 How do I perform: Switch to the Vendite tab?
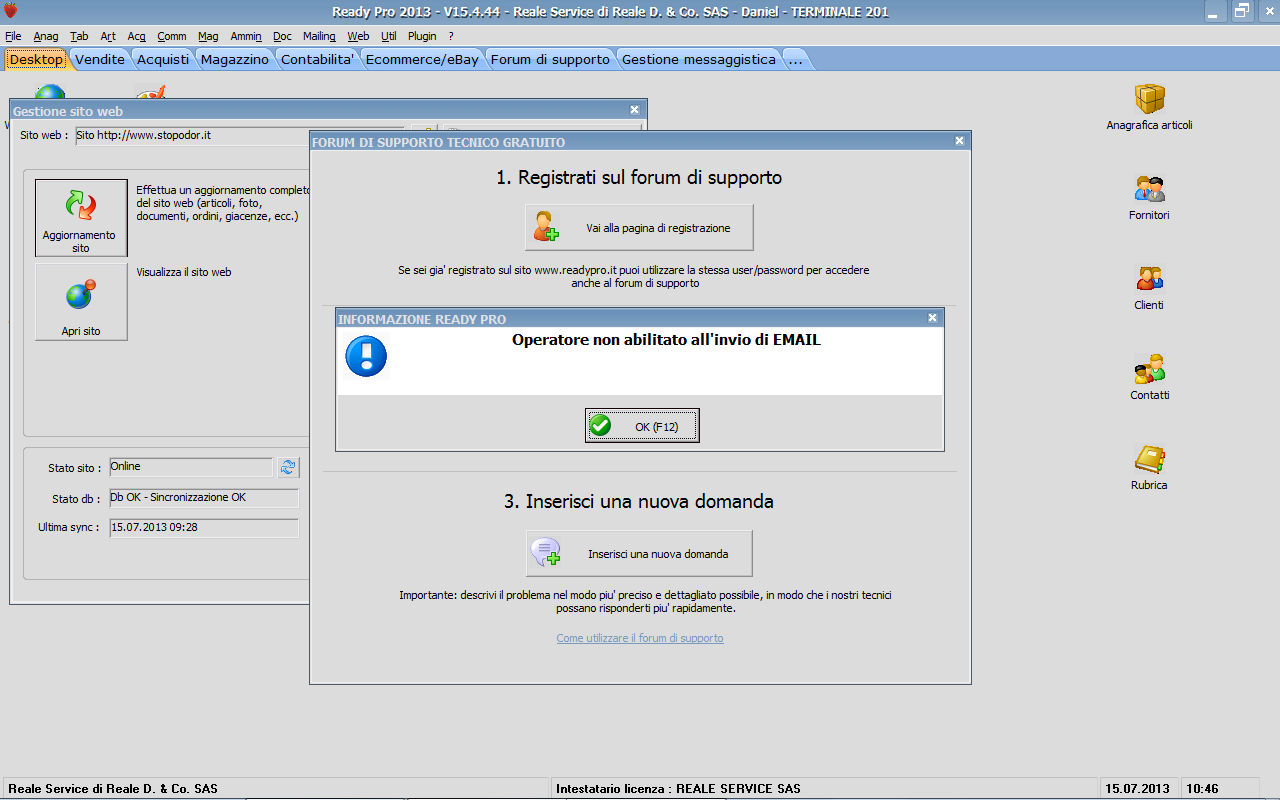[x=100, y=59]
